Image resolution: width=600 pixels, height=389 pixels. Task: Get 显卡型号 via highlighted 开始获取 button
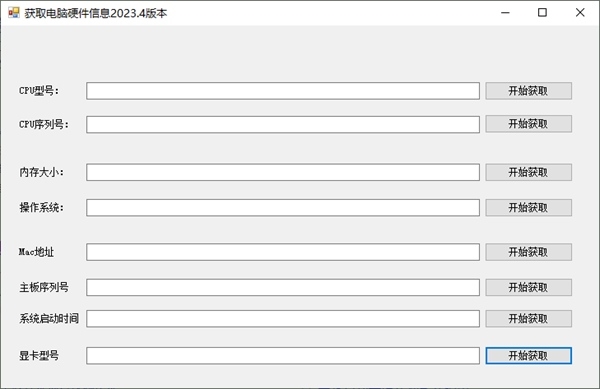pos(528,356)
